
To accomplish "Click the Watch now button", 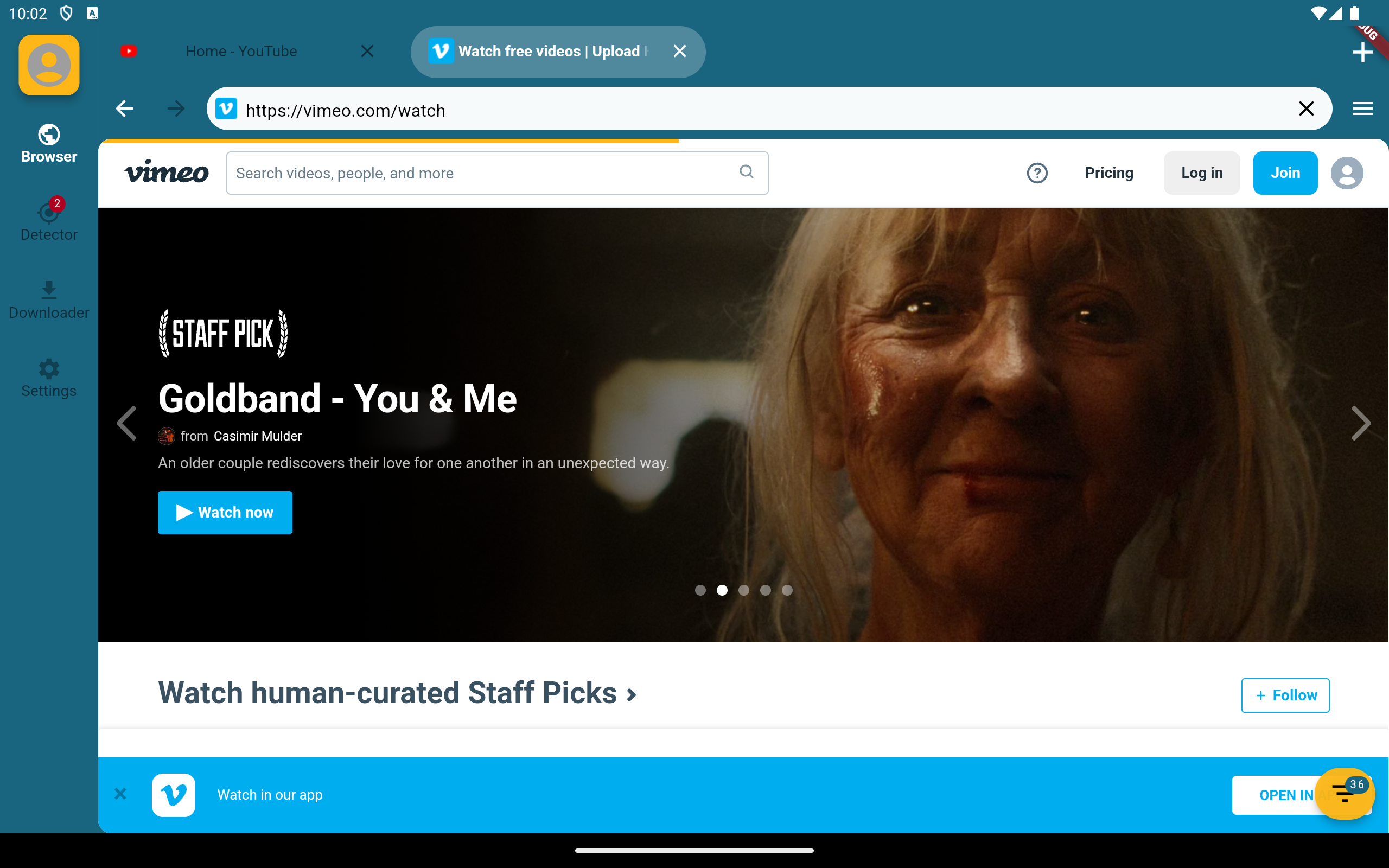I will pyautogui.click(x=225, y=512).
